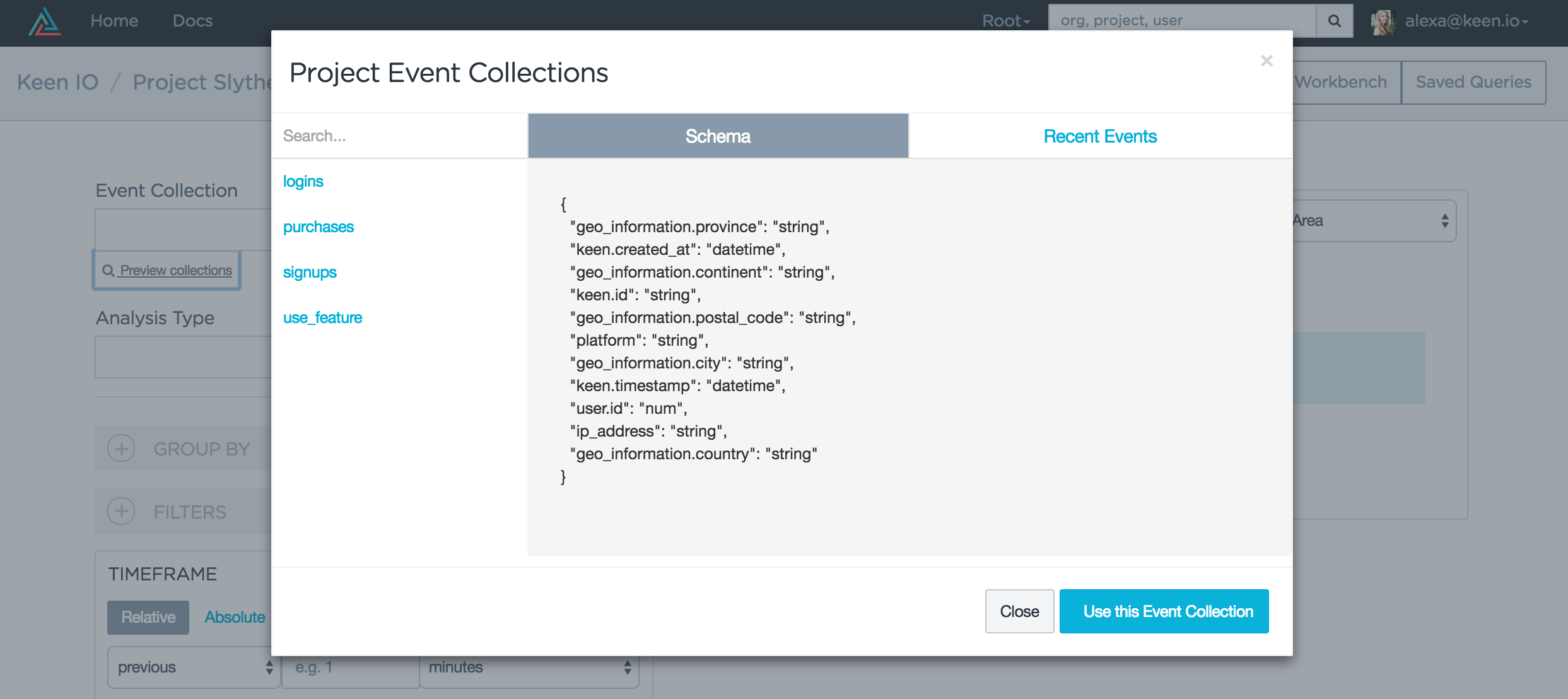Click the user avatar picture

click(1382, 22)
